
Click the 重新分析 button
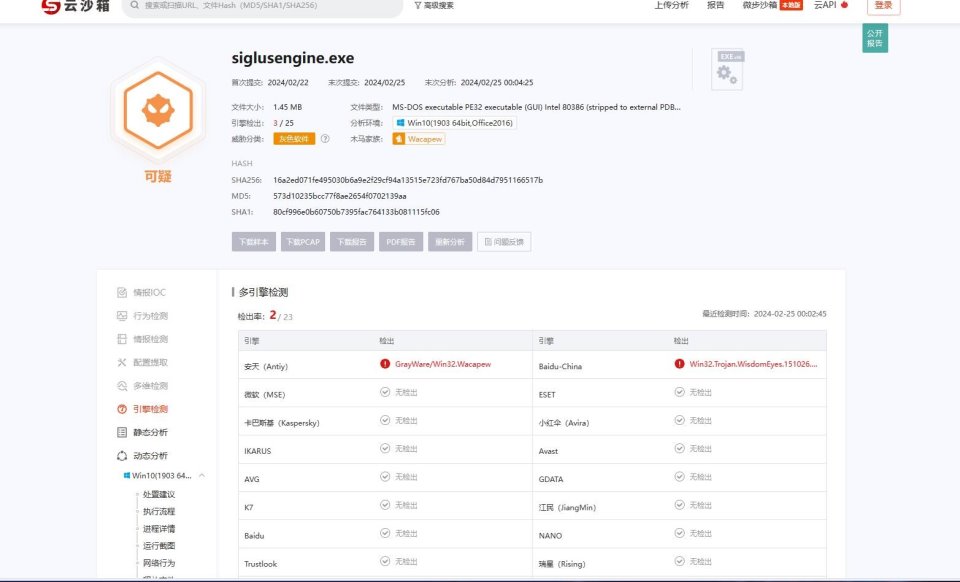[450, 242]
